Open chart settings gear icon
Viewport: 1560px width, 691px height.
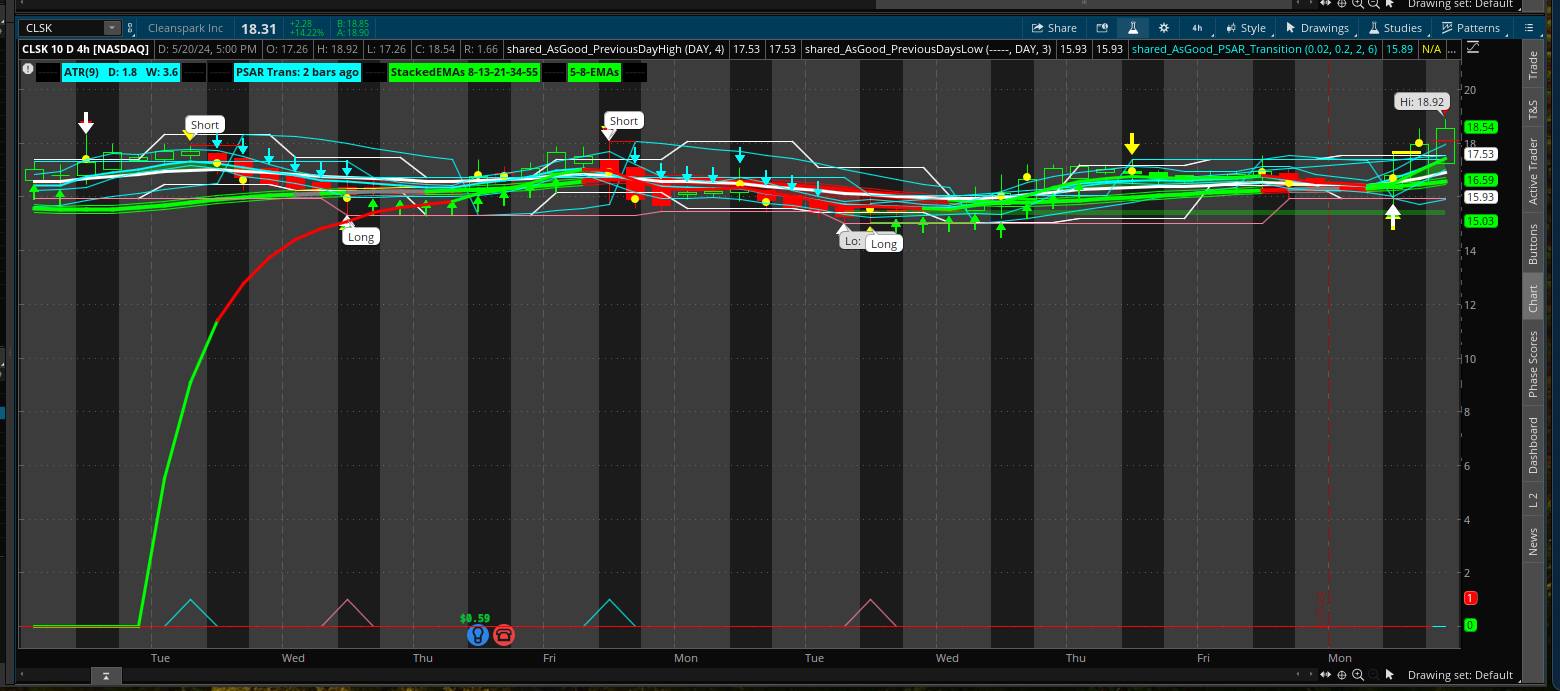coord(1164,28)
